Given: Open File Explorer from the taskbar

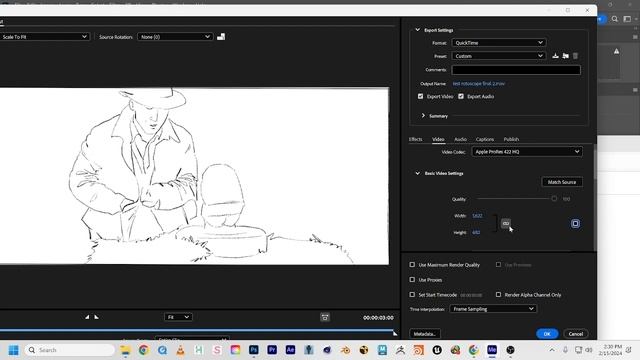Looking at the screenshot, I should (125, 350).
